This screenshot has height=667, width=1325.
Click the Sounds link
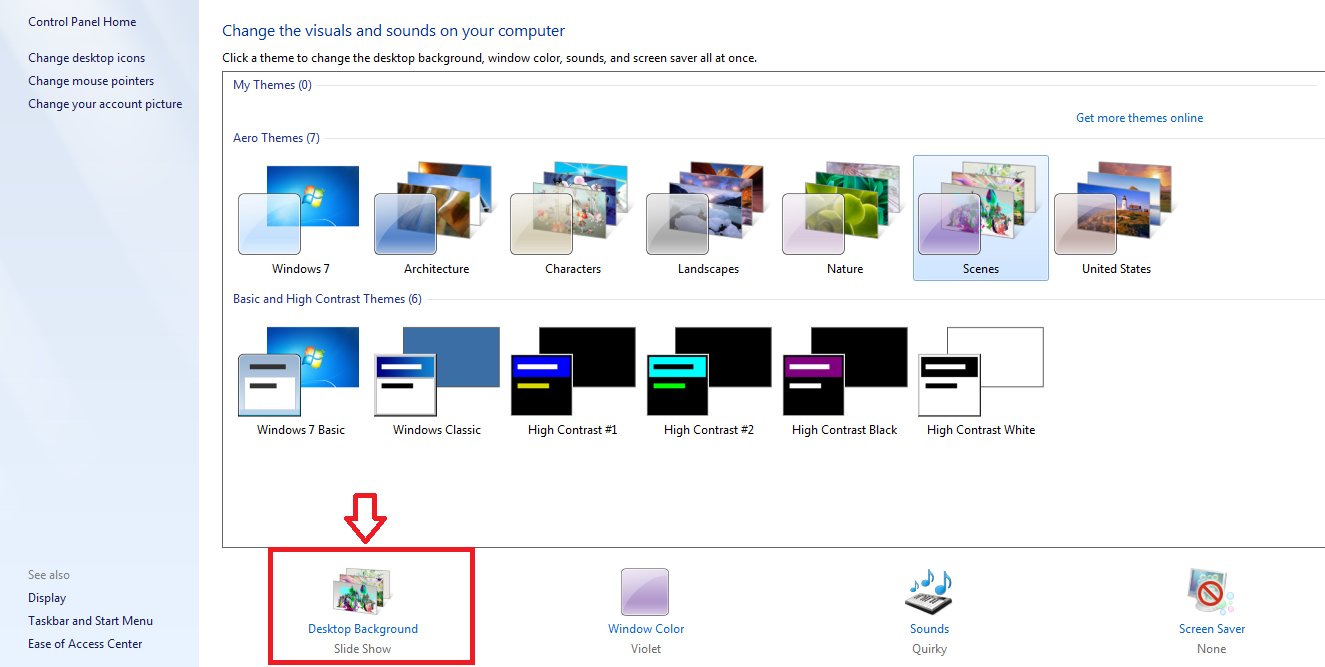click(929, 629)
